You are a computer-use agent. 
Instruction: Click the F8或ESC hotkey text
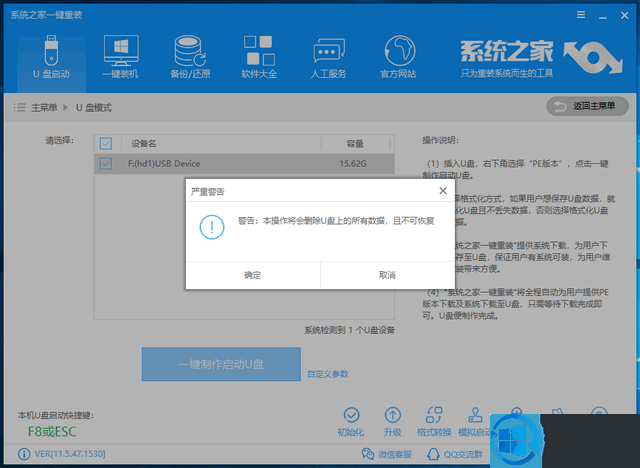[x=52, y=432]
